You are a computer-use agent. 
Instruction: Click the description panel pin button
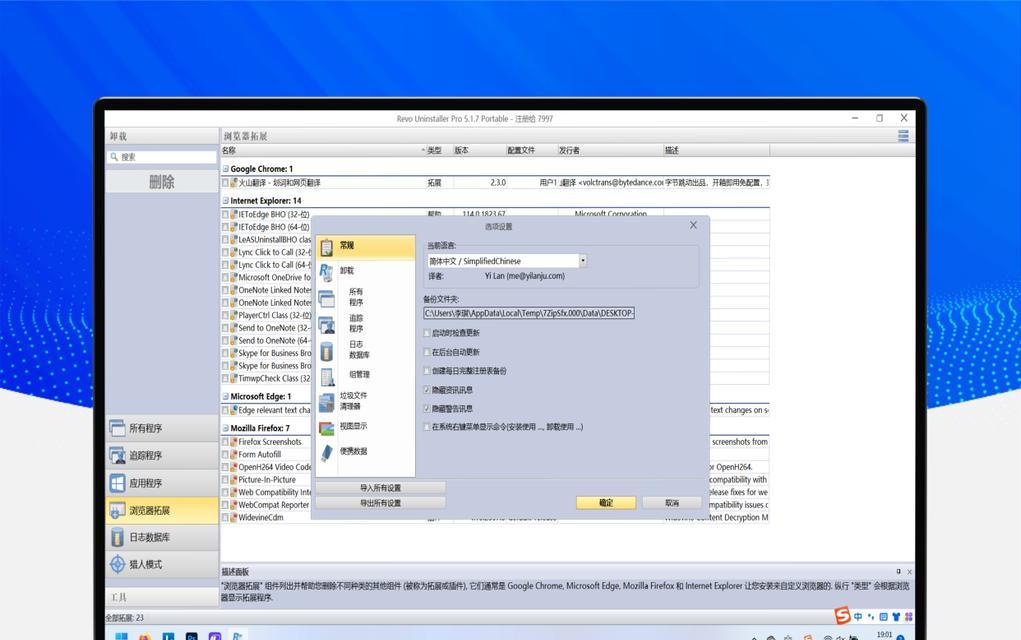pos(899,571)
